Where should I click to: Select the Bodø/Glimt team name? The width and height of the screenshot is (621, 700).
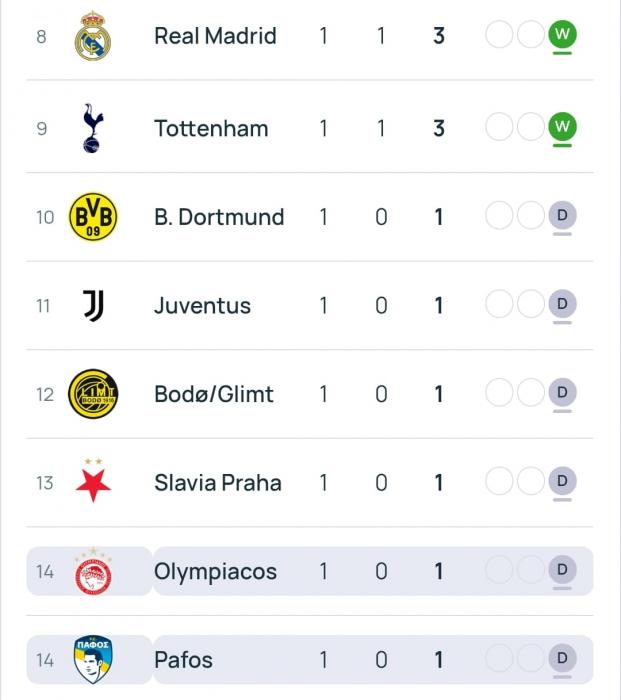(213, 394)
